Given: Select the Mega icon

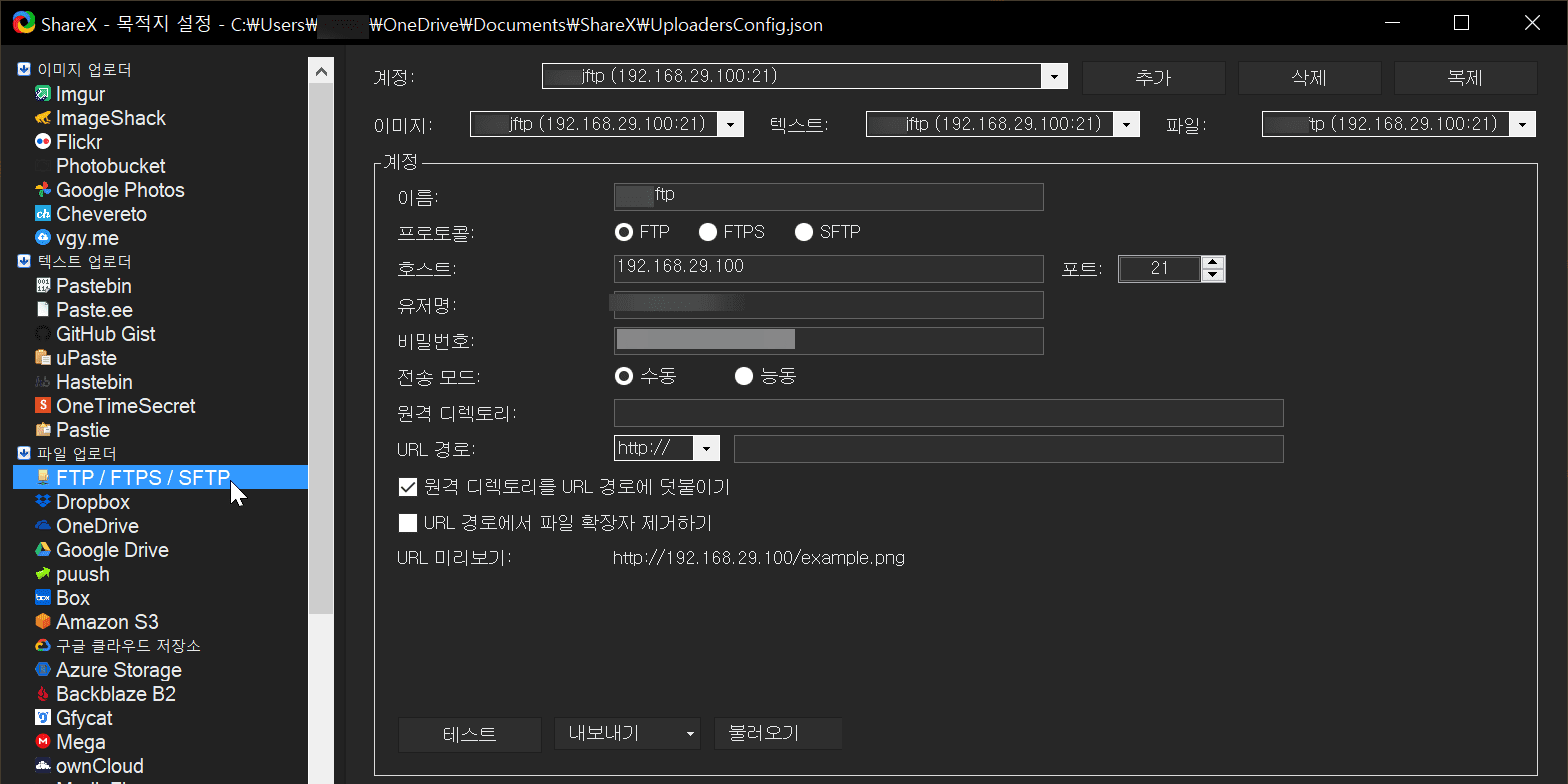Looking at the screenshot, I should (43, 742).
